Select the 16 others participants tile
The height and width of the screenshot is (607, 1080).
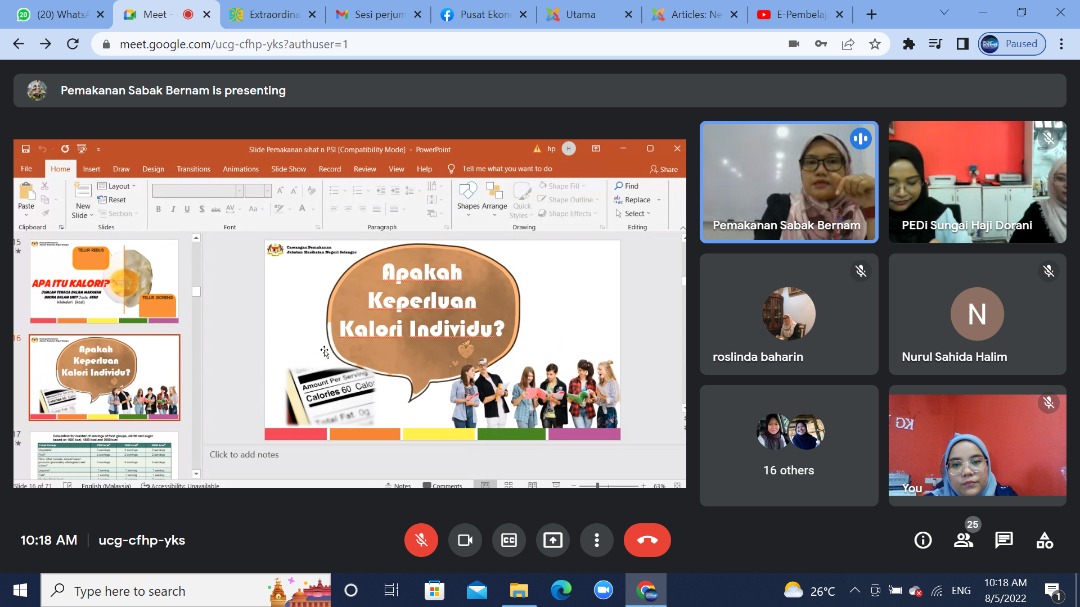tap(788, 445)
